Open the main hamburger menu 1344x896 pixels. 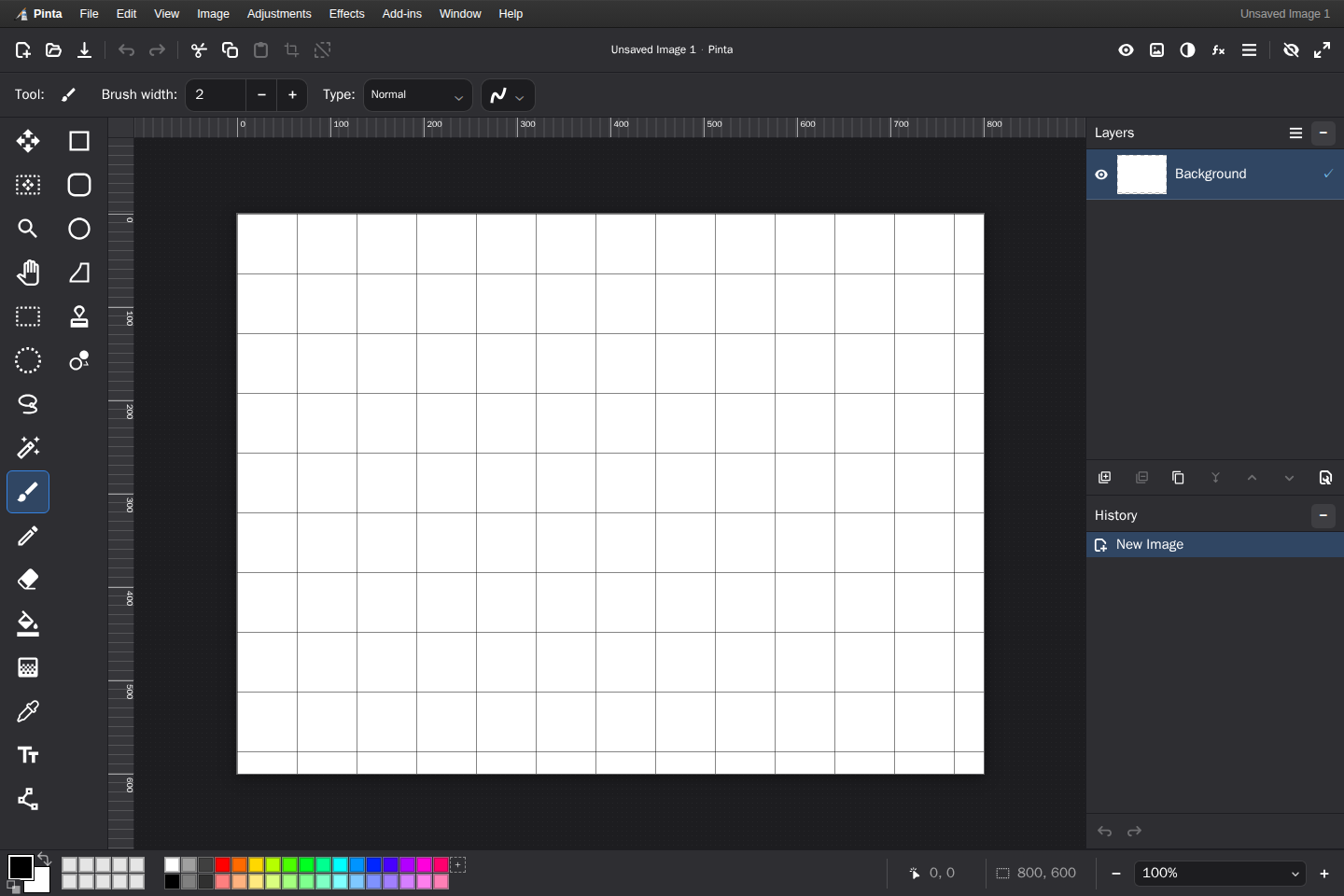click(x=1249, y=50)
